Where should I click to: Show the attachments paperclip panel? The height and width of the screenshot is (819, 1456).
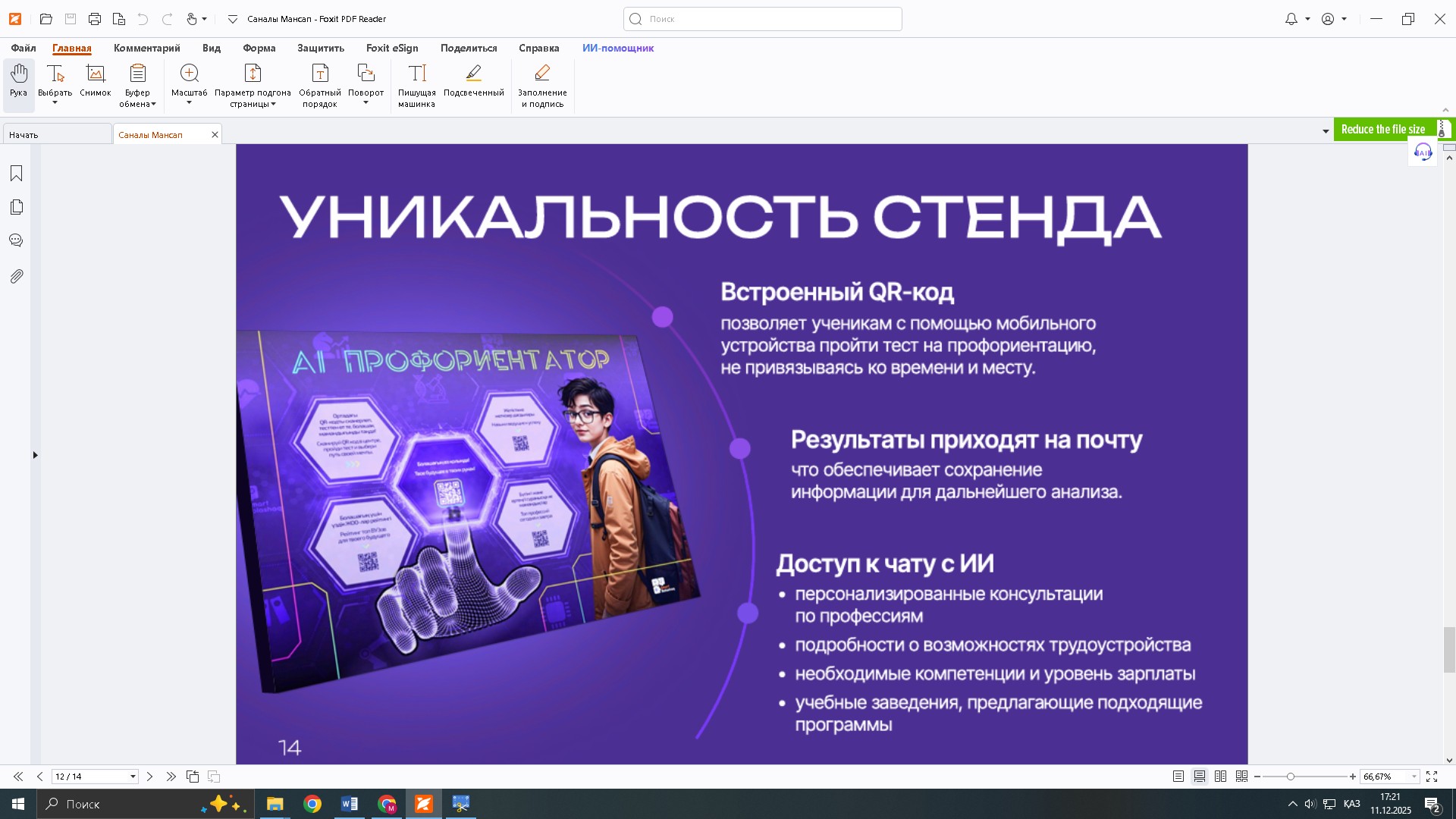coord(16,276)
